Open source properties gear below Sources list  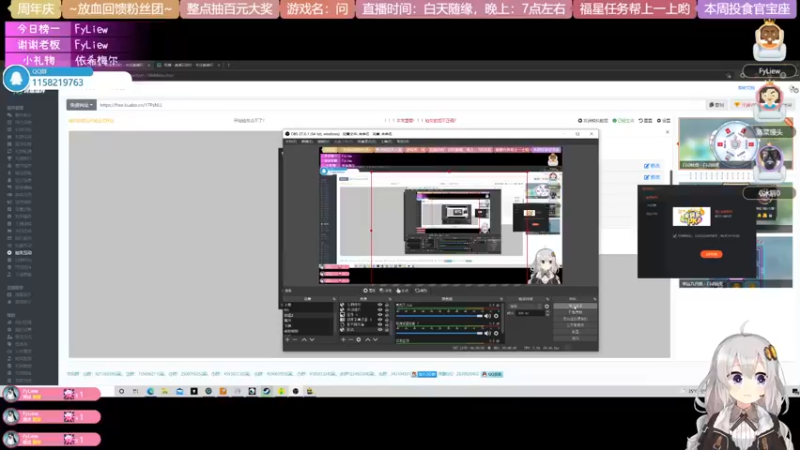pyautogui.click(x=359, y=339)
